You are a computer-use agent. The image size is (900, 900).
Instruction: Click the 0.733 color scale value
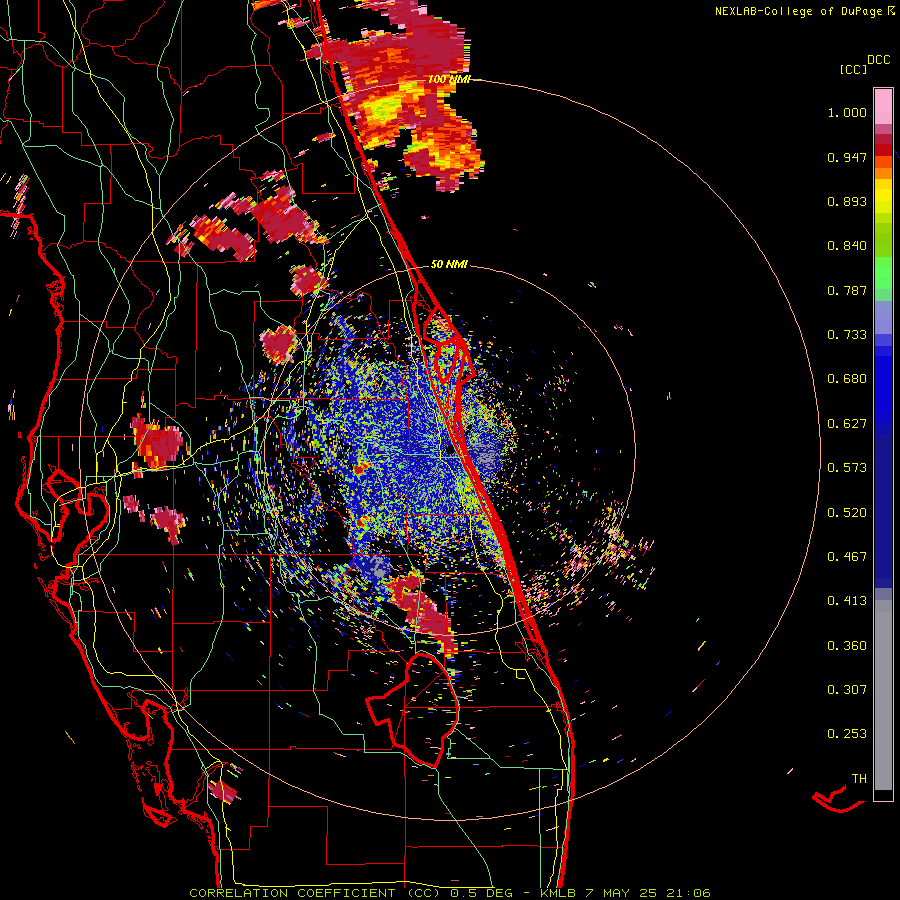coord(847,335)
